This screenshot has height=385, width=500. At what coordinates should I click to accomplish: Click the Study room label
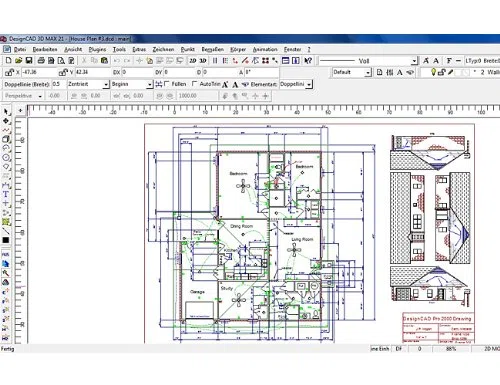[226, 288]
